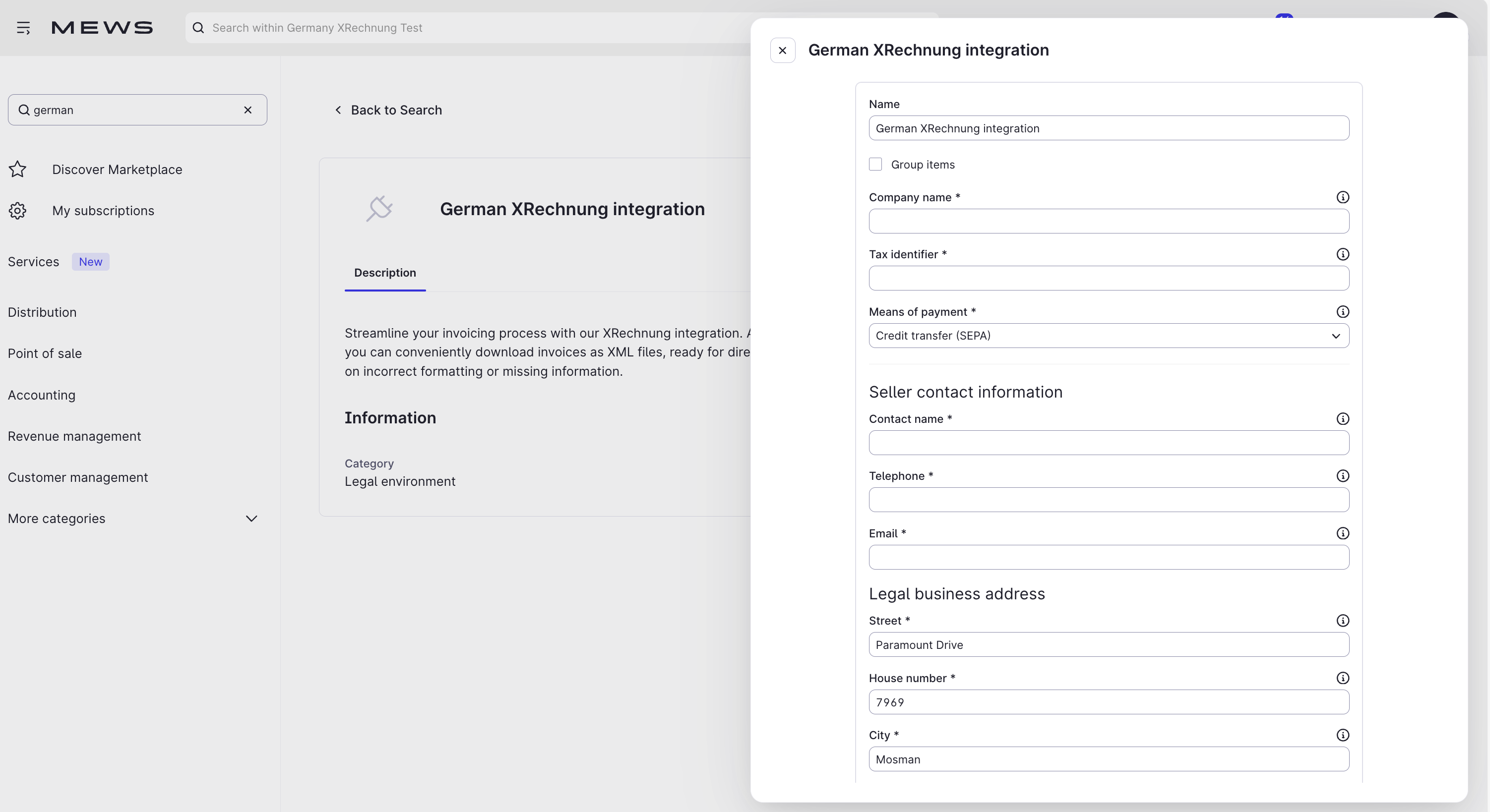Show info for Street field

[1343, 621]
